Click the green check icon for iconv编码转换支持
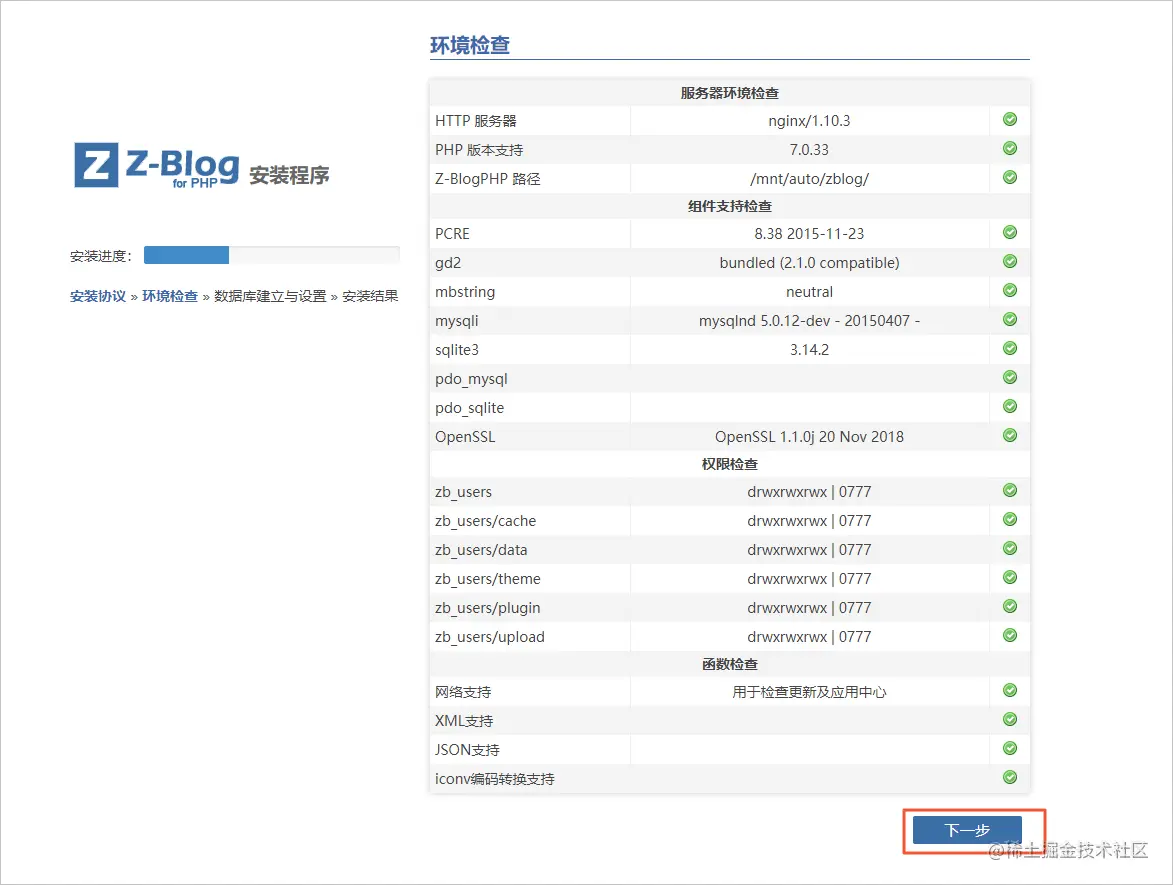 coord(1009,777)
